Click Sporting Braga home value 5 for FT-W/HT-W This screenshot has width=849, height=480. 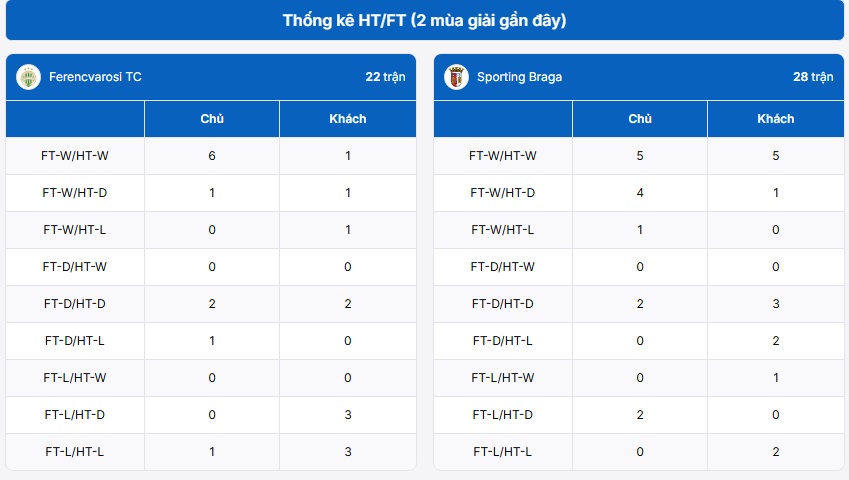[x=639, y=156]
